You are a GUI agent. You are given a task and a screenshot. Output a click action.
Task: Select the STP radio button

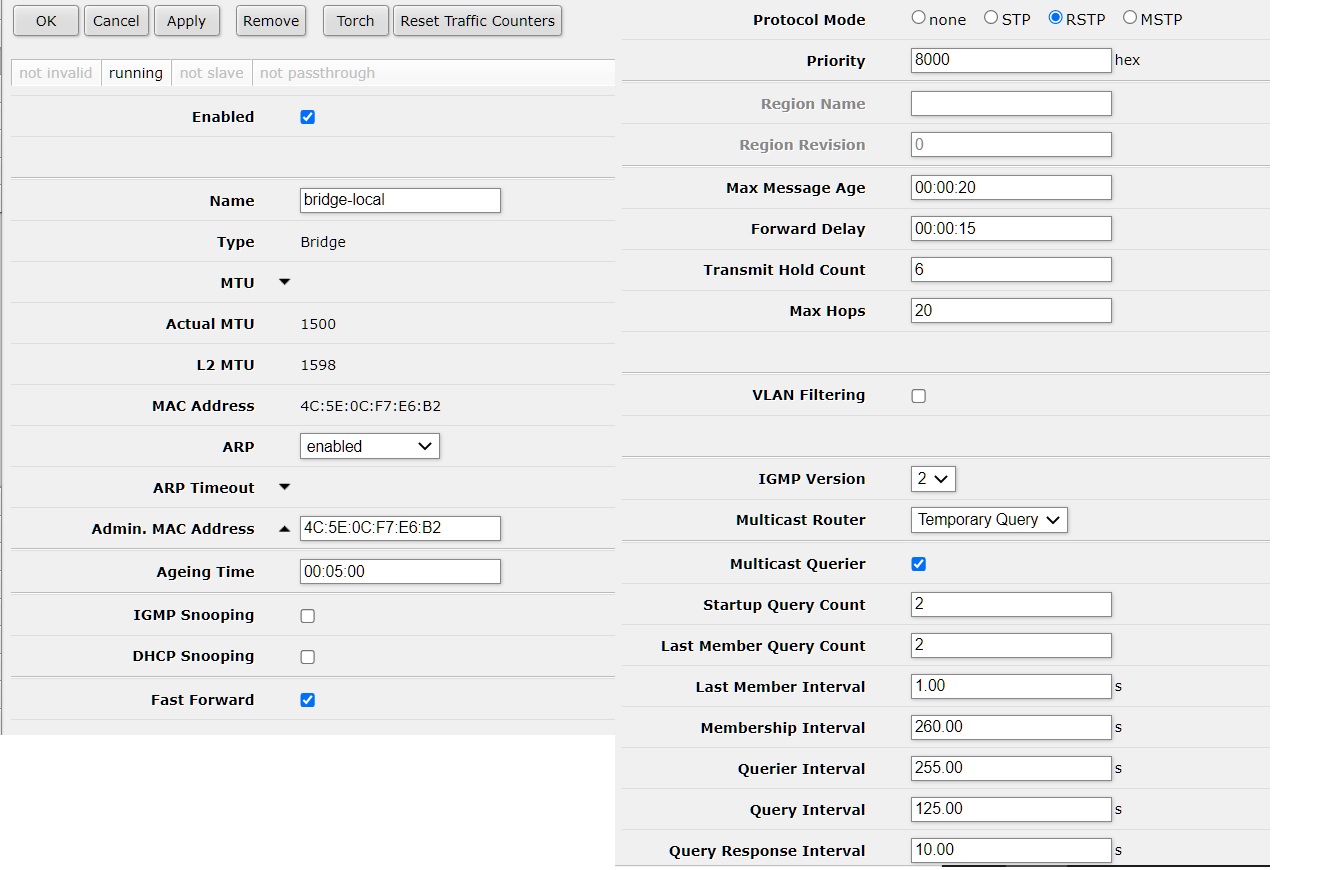[991, 18]
